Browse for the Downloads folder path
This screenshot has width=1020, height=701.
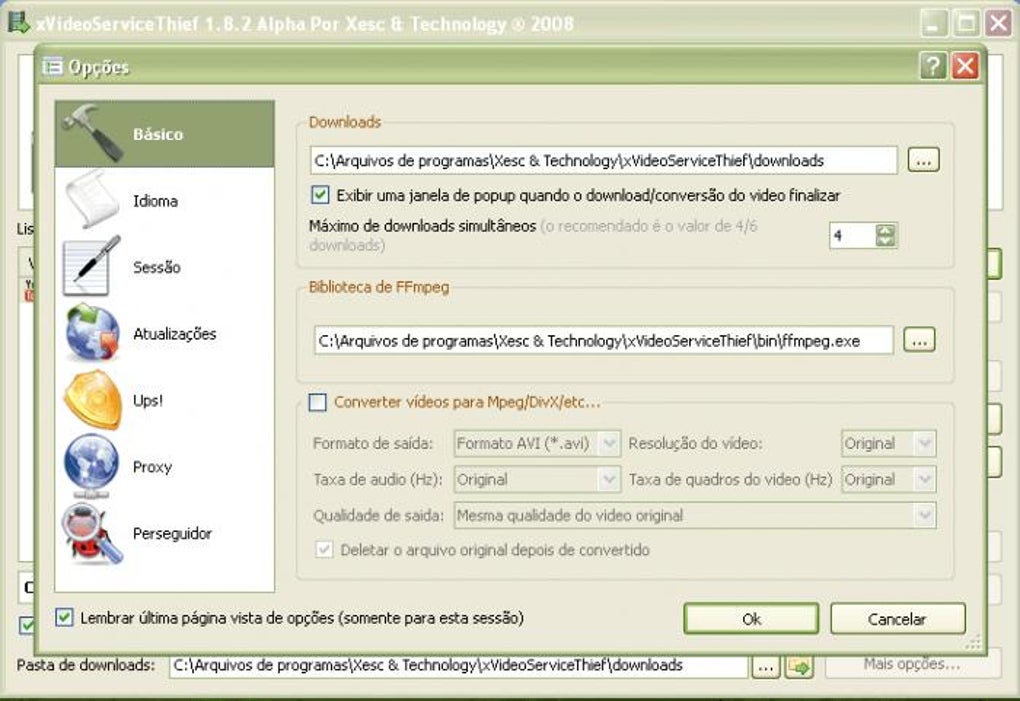[923, 160]
